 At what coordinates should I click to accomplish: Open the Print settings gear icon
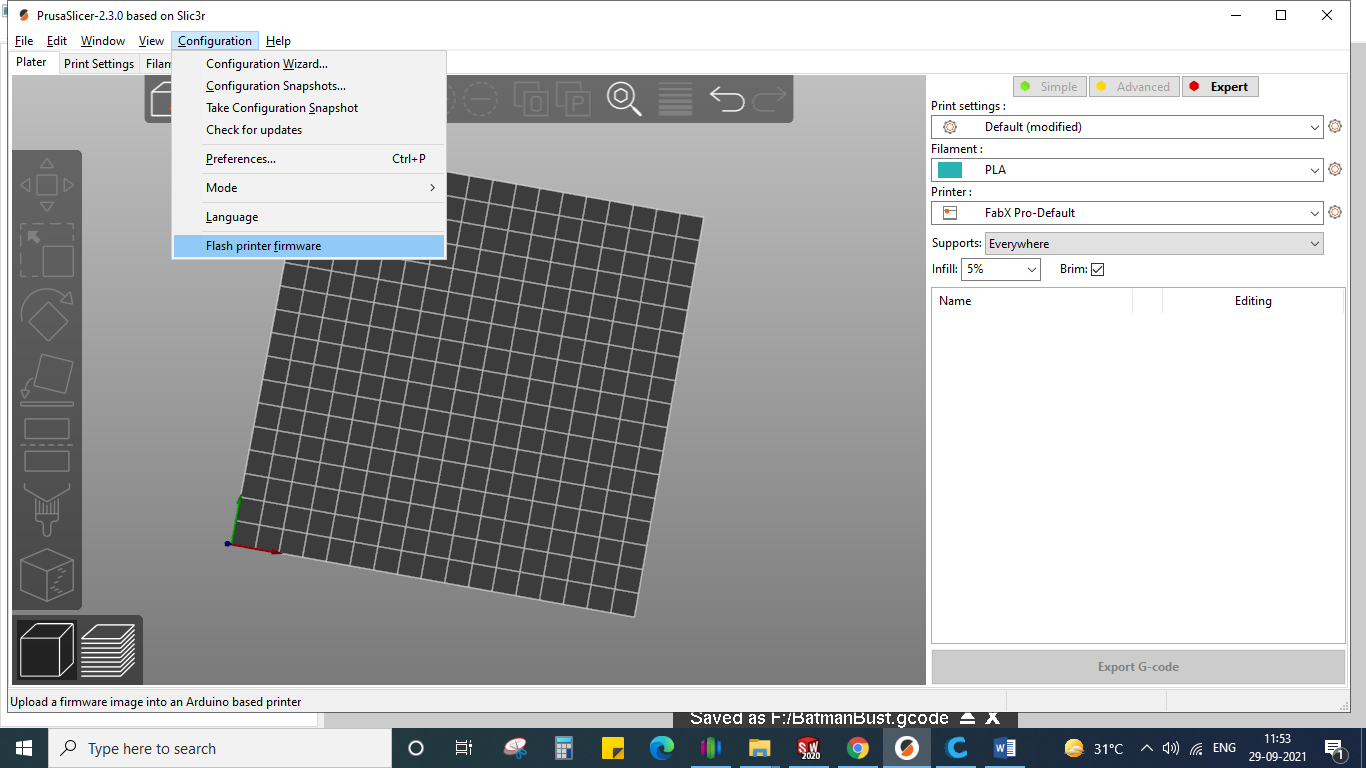pyautogui.click(x=1334, y=127)
